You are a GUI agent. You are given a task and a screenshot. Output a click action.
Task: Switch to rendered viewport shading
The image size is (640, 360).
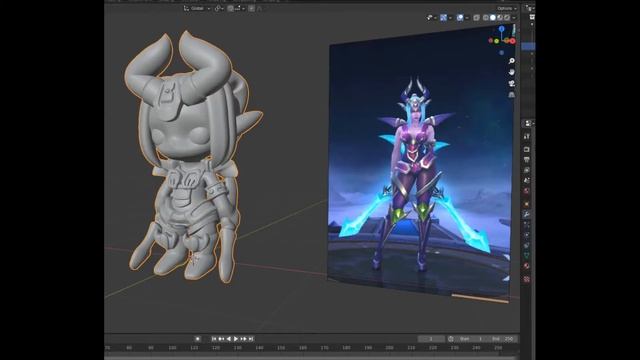507,18
